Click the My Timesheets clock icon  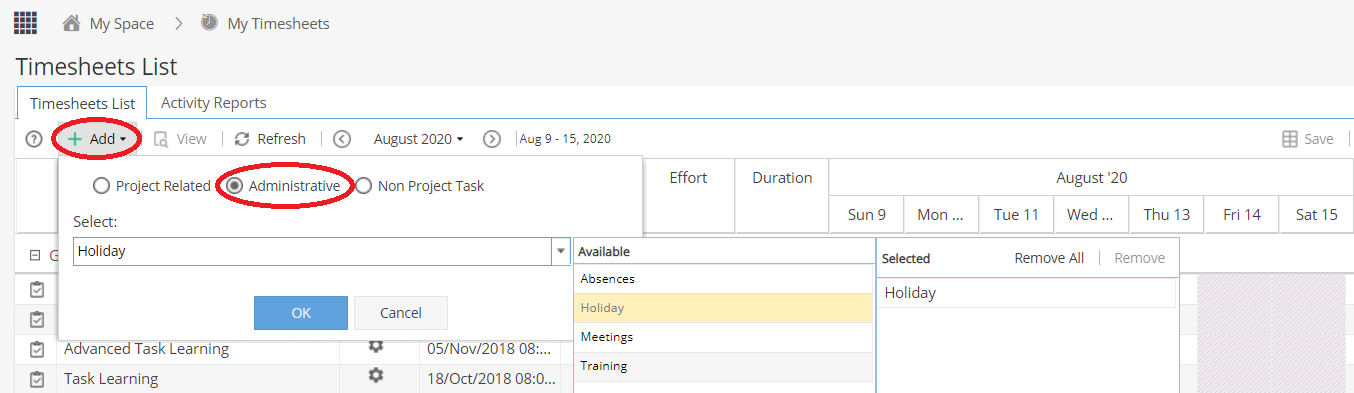209,22
